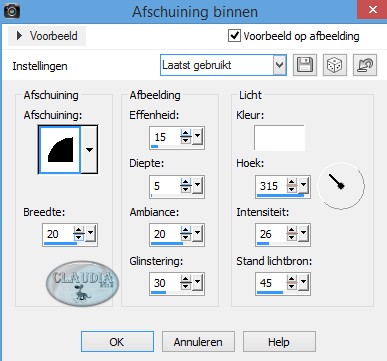Click the Effenheid value field

165,137
